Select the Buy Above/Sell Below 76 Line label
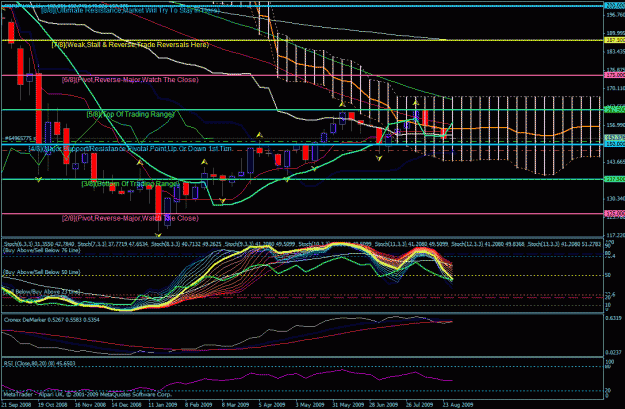Viewport: 625px width, 409px height. pyautogui.click(x=41, y=251)
